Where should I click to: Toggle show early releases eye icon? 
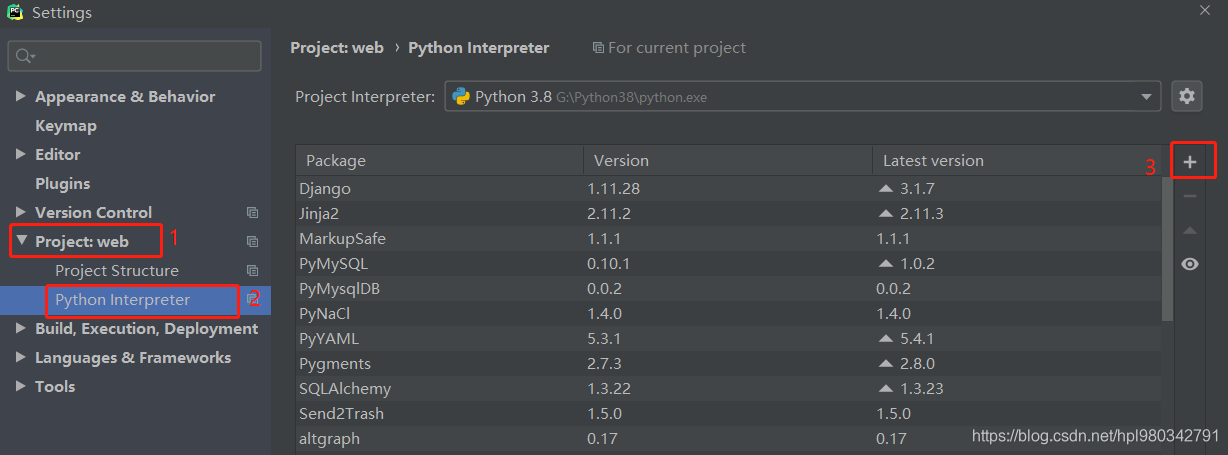click(1190, 264)
